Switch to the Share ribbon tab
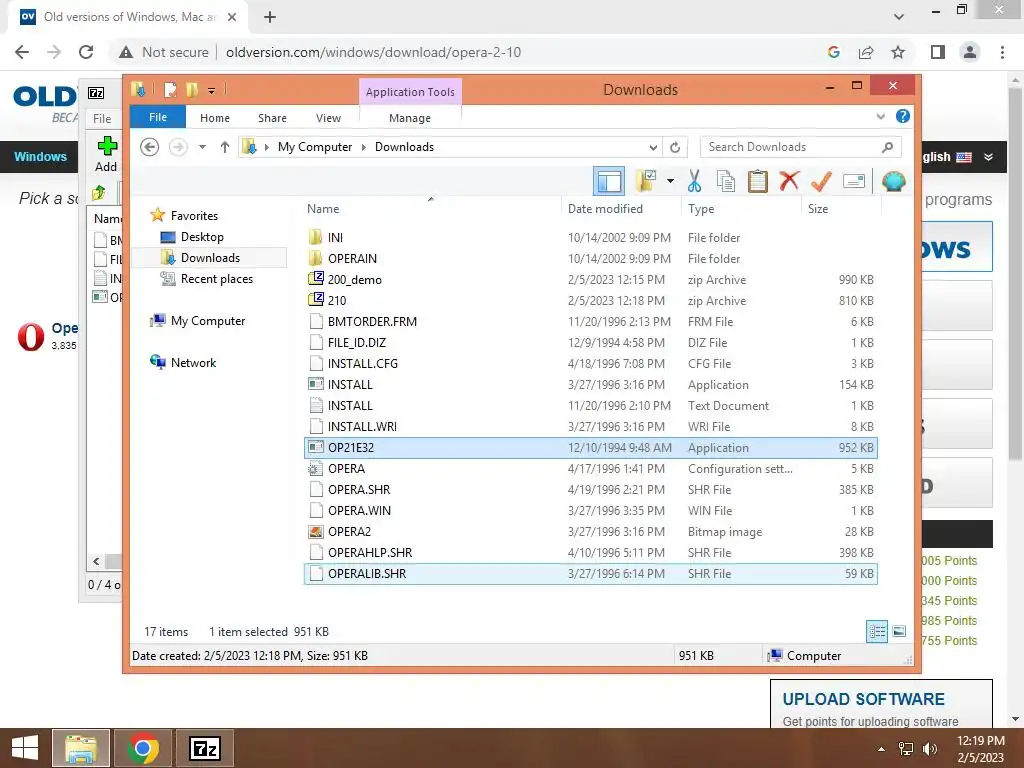This screenshot has height=768, width=1024. [x=272, y=118]
